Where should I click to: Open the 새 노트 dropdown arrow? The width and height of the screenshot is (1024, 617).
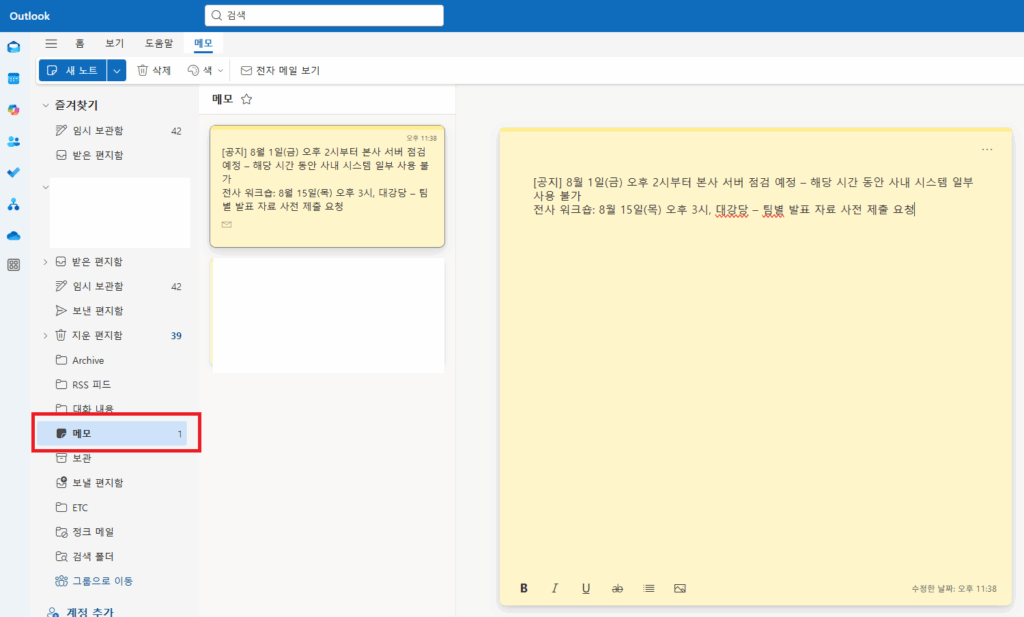115,70
